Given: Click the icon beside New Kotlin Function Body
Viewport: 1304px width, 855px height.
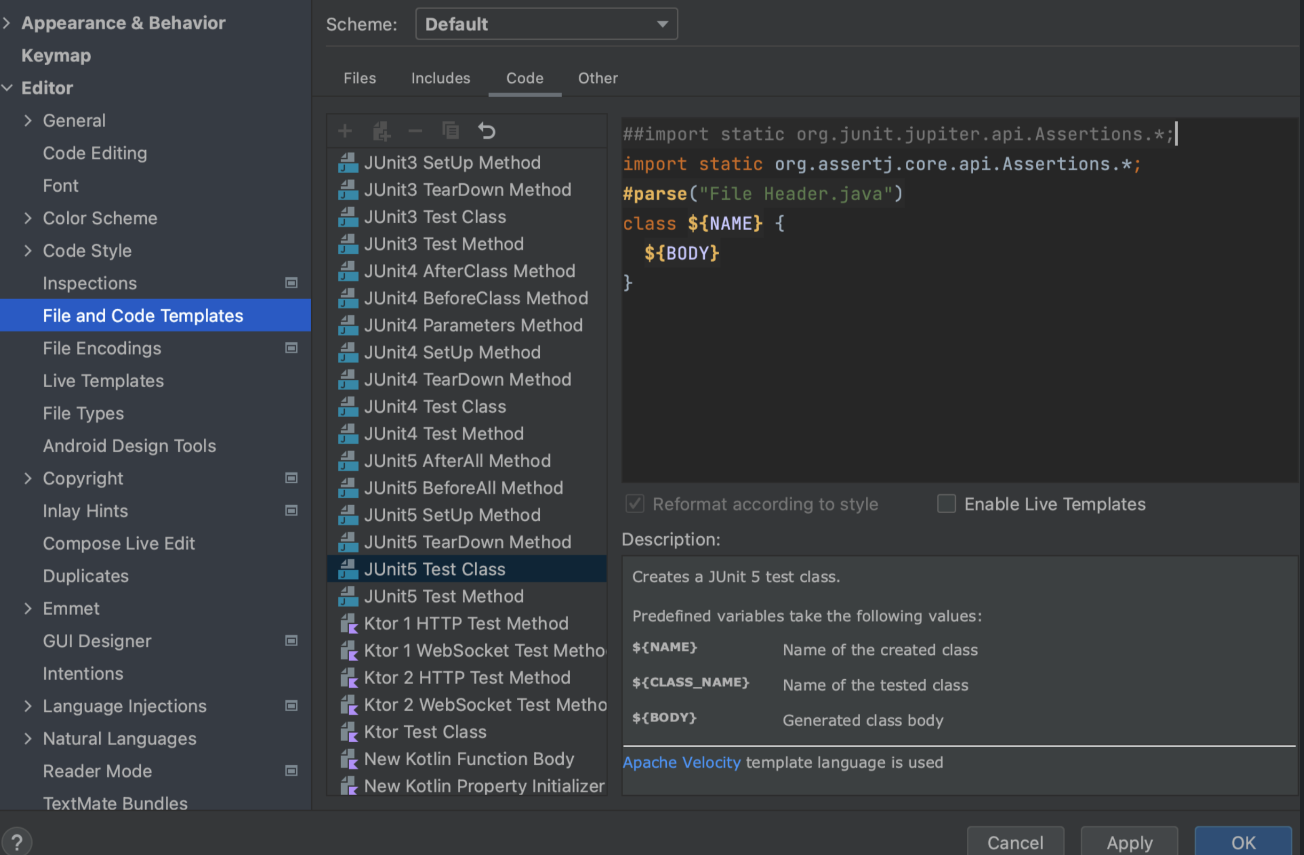Looking at the screenshot, I should coord(348,759).
